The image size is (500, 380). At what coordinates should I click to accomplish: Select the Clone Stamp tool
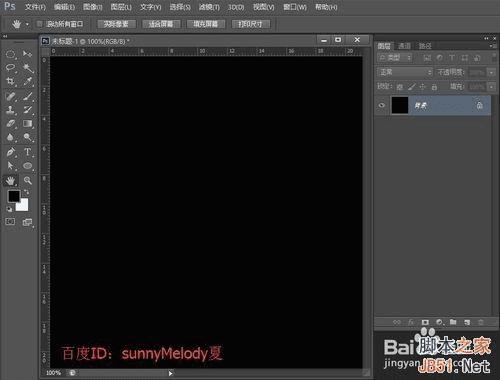point(11,110)
